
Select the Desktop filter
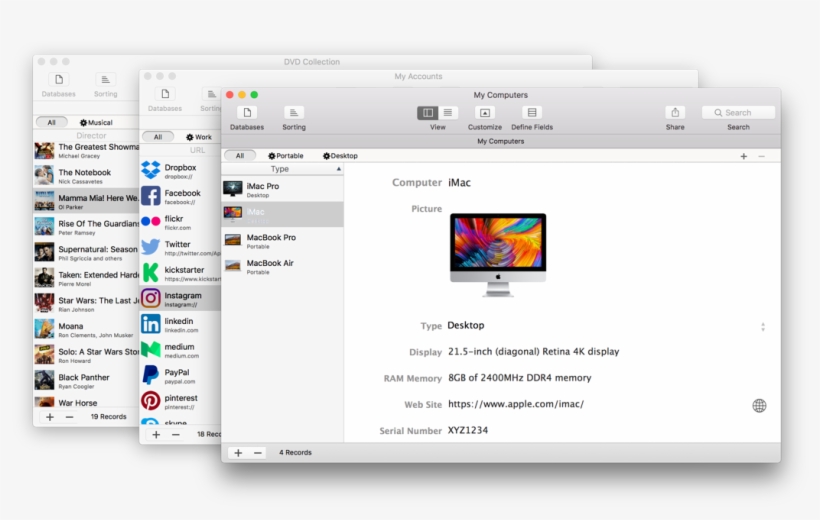click(340, 156)
